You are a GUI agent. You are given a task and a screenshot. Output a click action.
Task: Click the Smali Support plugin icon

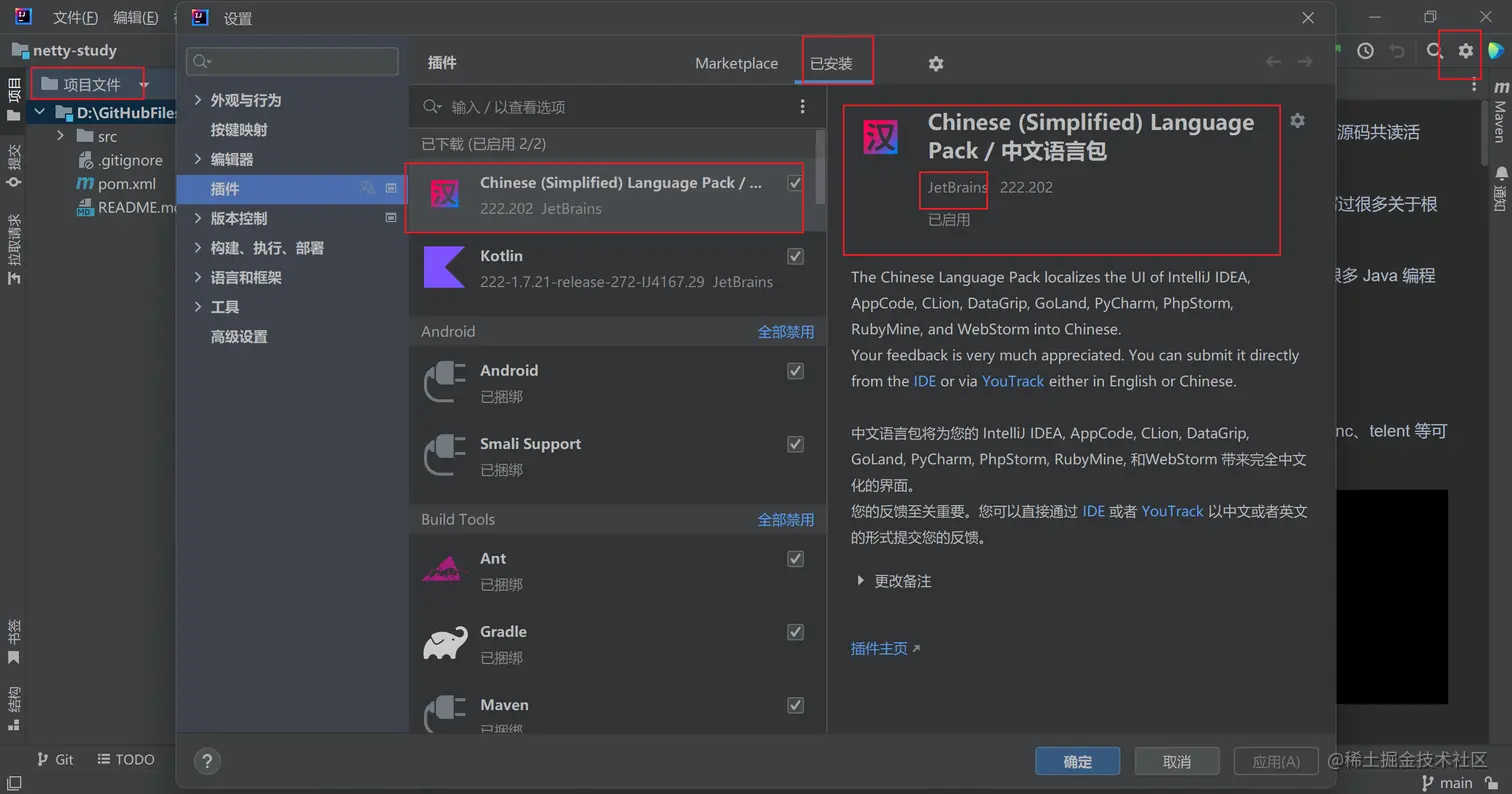(444, 455)
